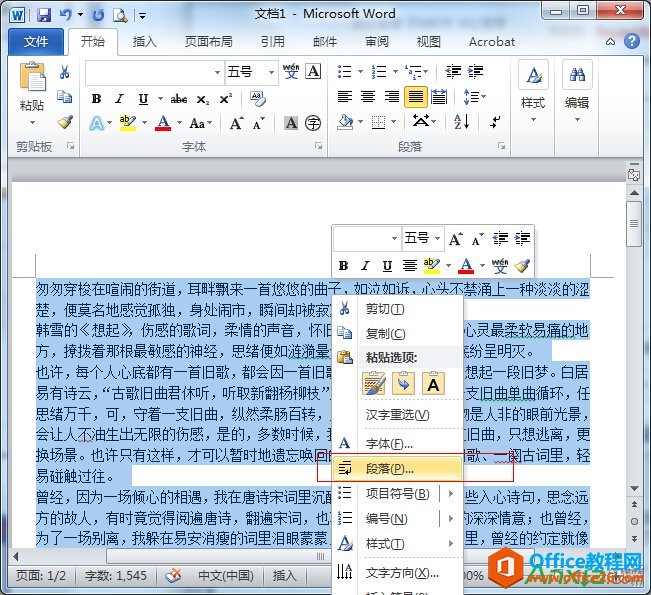Open the font name dropdown in ribbon

click(x=217, y=72)
